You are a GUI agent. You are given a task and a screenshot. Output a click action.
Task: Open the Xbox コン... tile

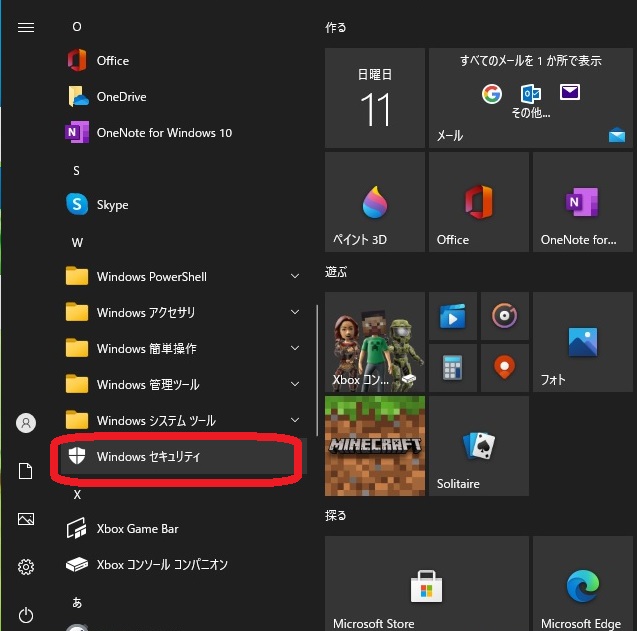(x=375, y=342)
